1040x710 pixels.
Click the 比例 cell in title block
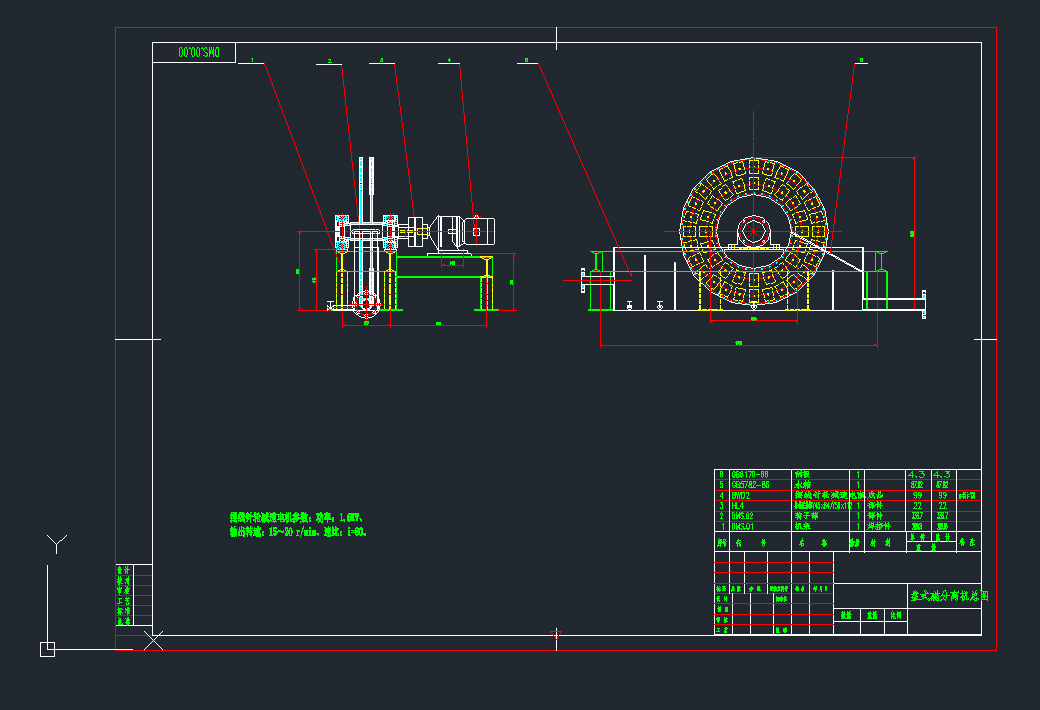point(896,615)
